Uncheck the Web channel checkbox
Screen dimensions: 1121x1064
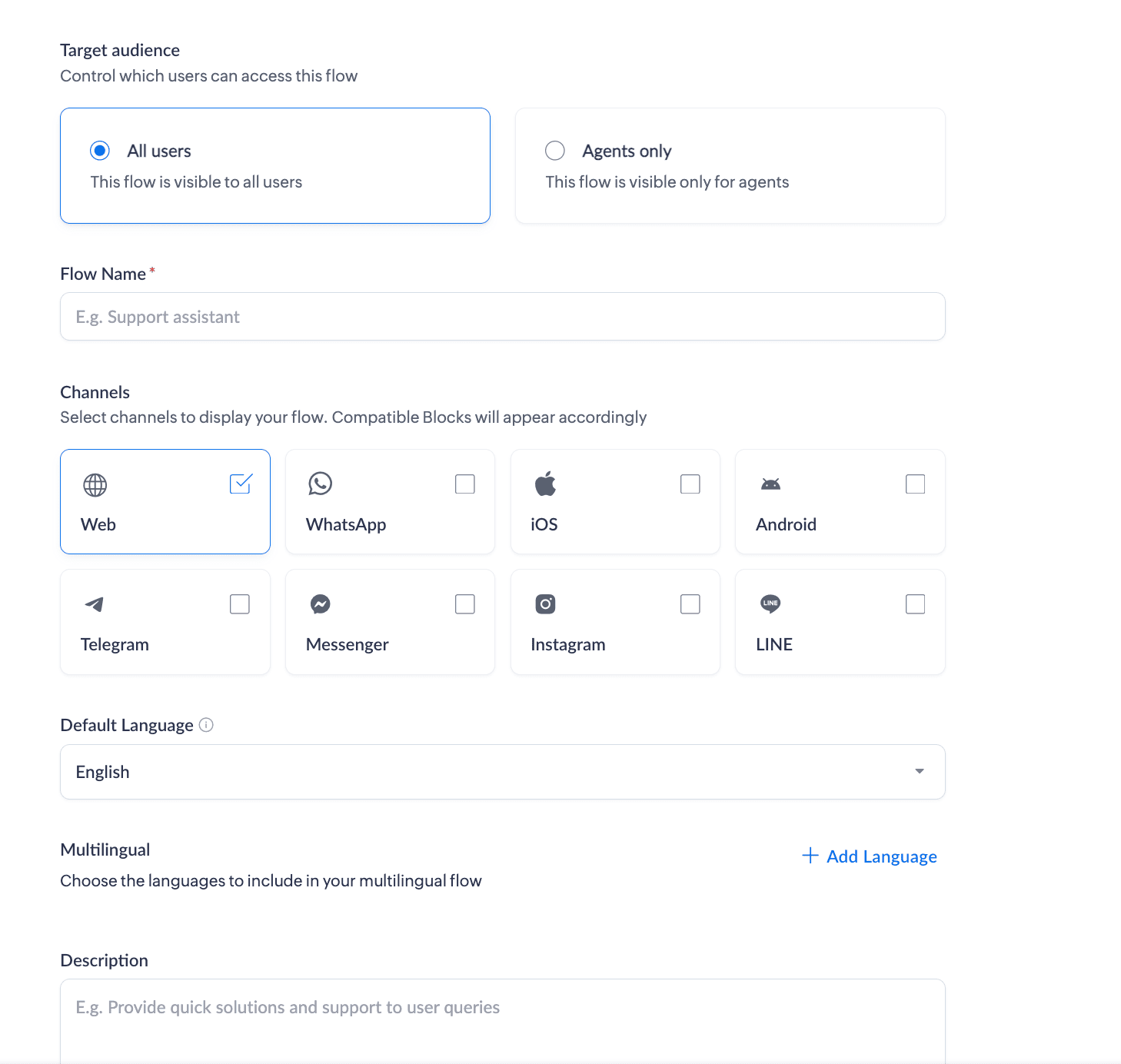(241, 484)
